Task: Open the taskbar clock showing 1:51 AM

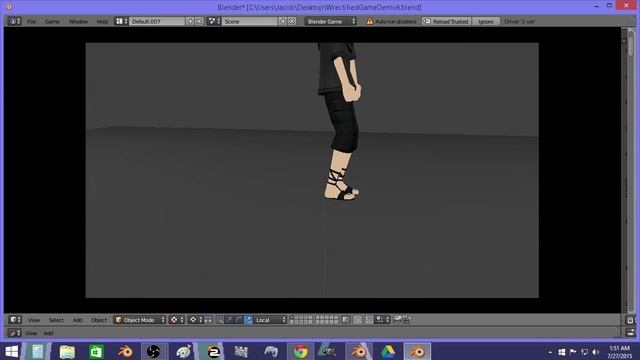Action: [x=619, y=352]
